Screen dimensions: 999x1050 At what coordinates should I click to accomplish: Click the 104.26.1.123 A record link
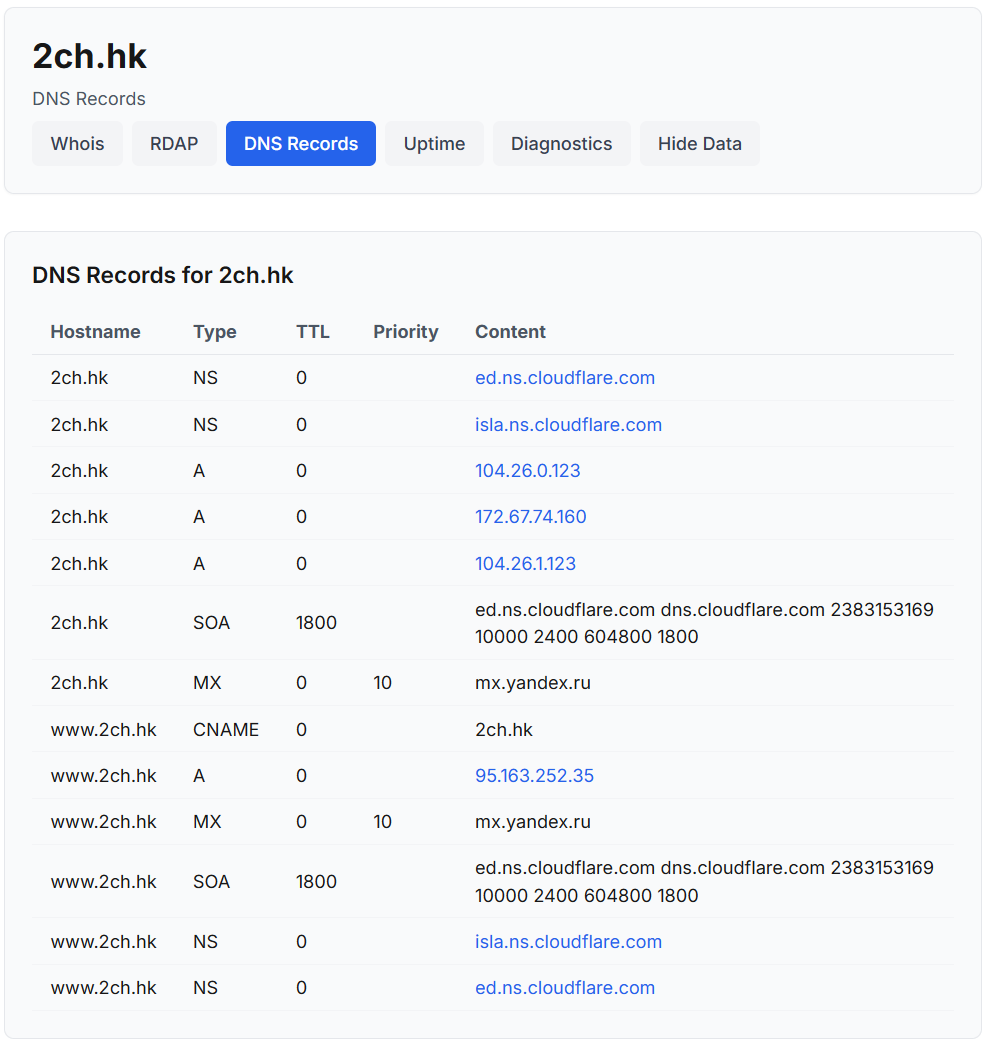[525, 564]
